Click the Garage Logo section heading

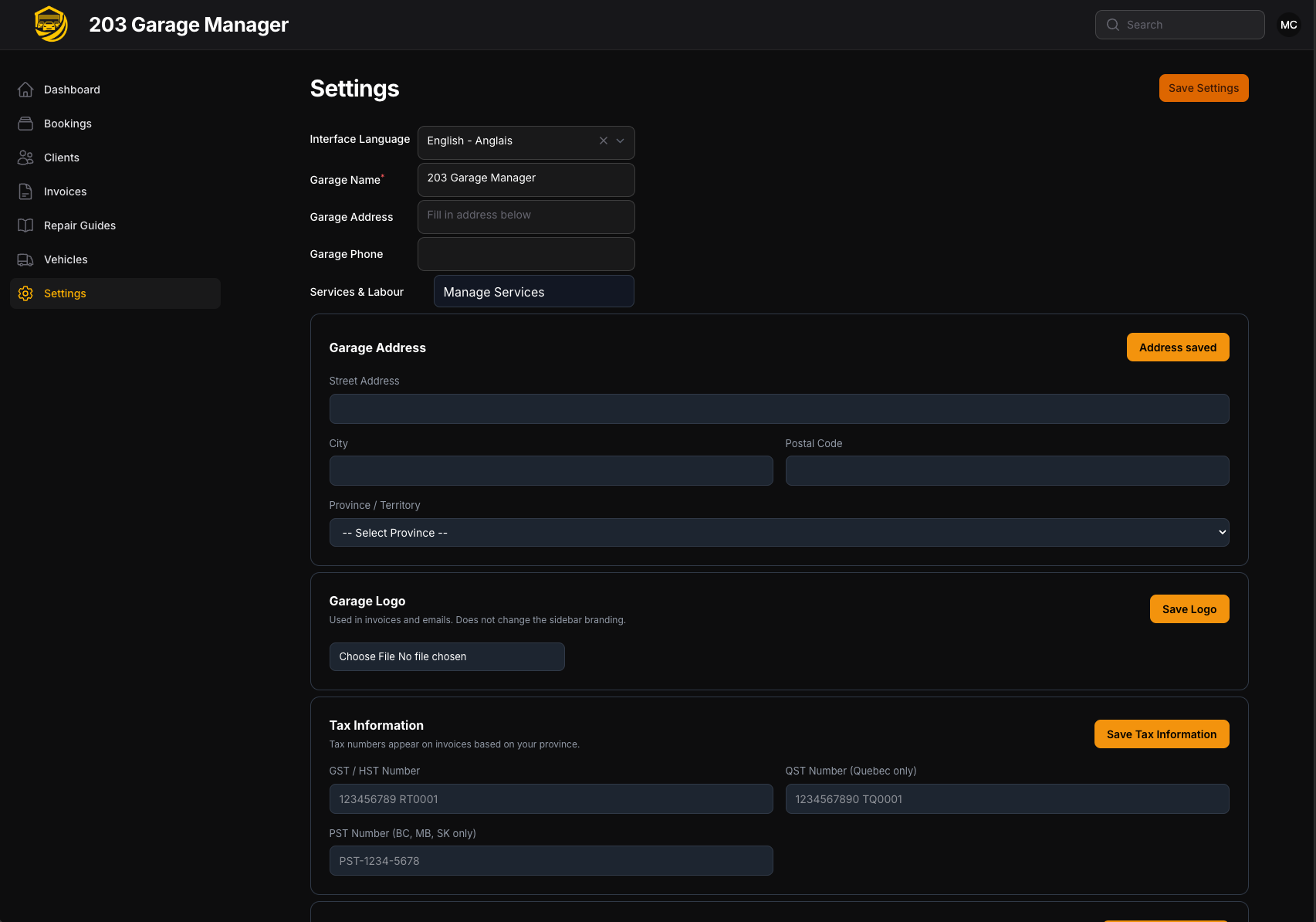367,601
